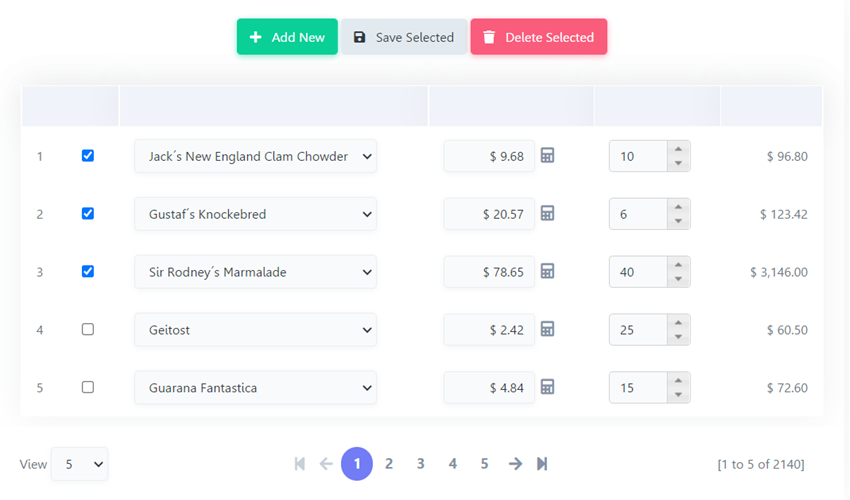Click calculator icon next to $ 4.84
The height and width of the screenshot is (500, 850).
(548, 387)
